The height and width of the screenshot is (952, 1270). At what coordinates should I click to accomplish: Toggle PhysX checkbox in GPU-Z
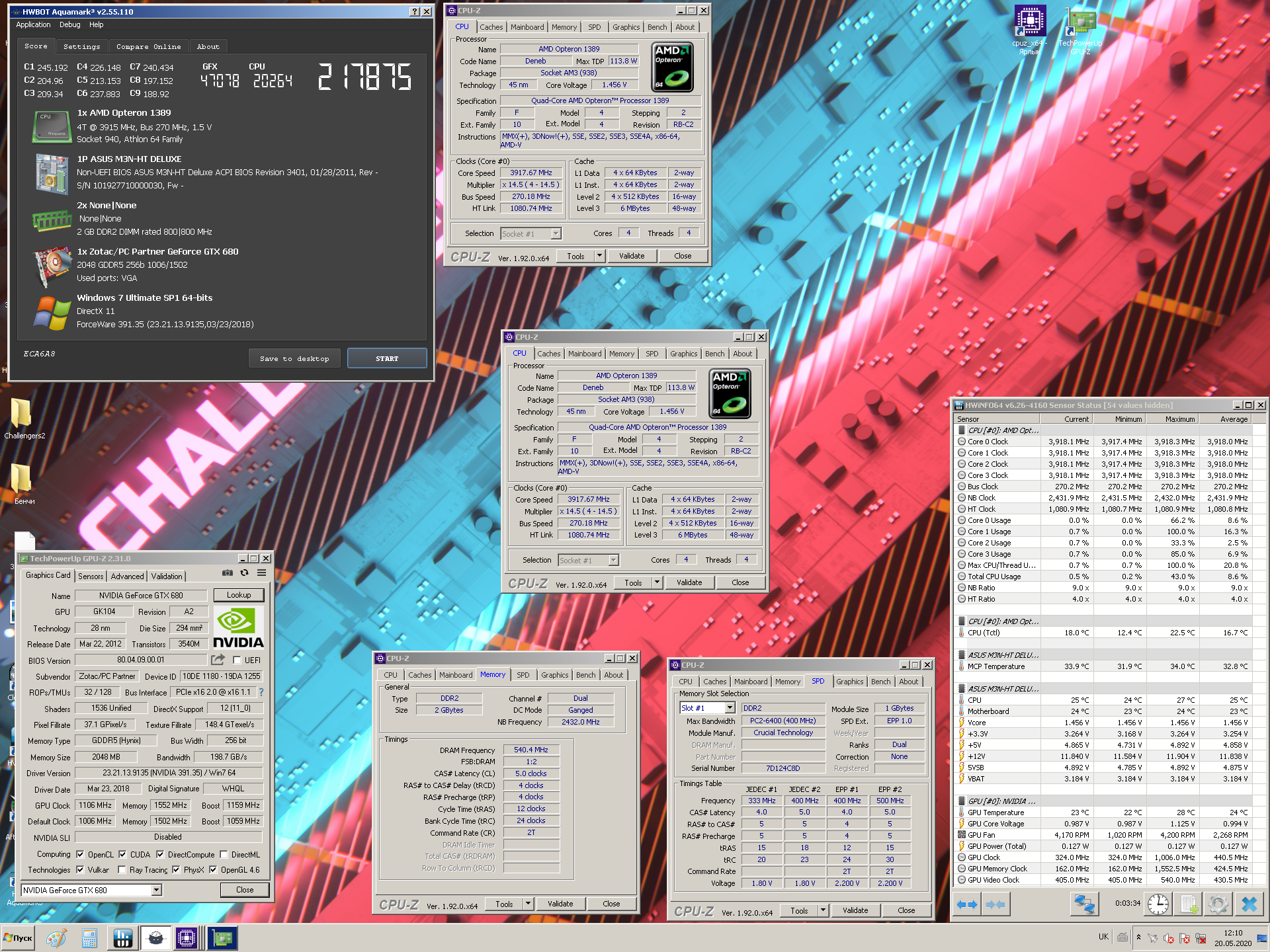(x=176, y=870)
